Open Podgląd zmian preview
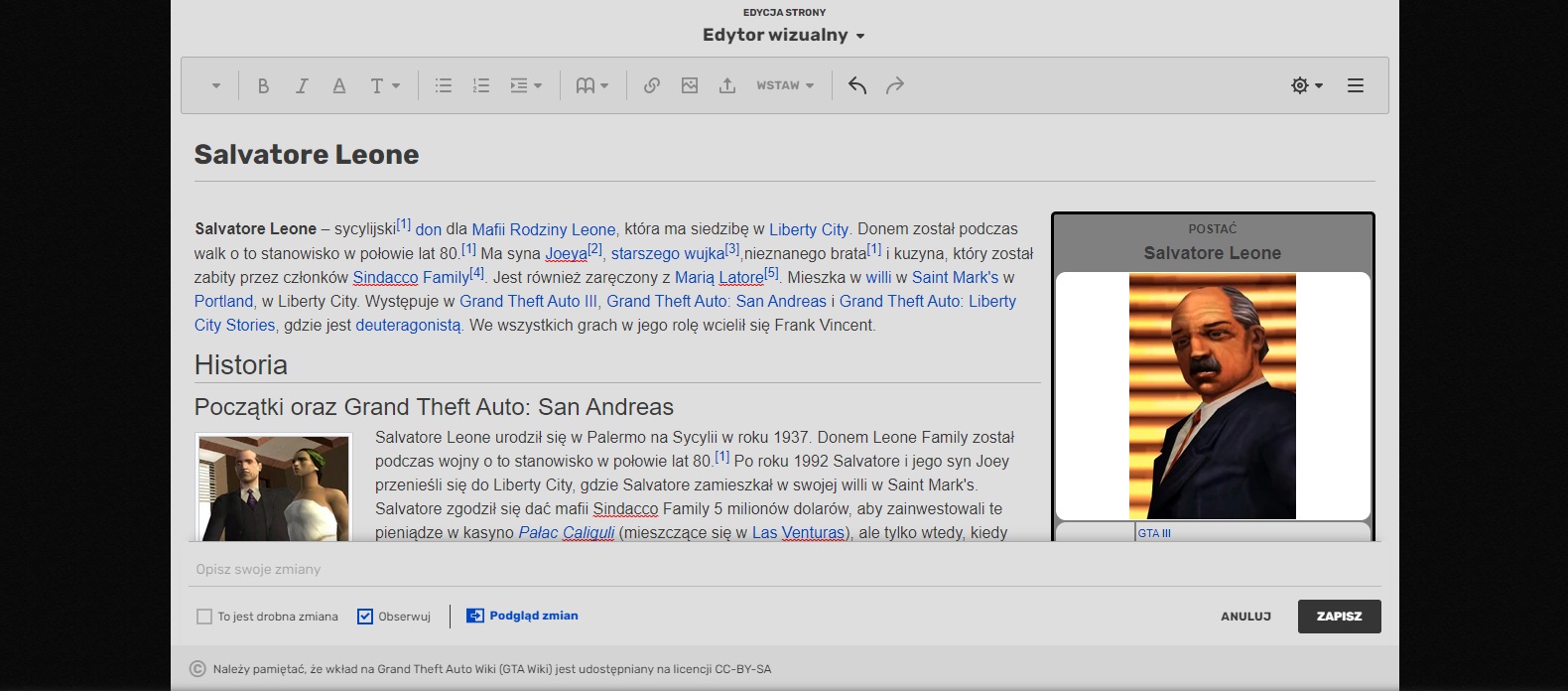 (523, 616)
